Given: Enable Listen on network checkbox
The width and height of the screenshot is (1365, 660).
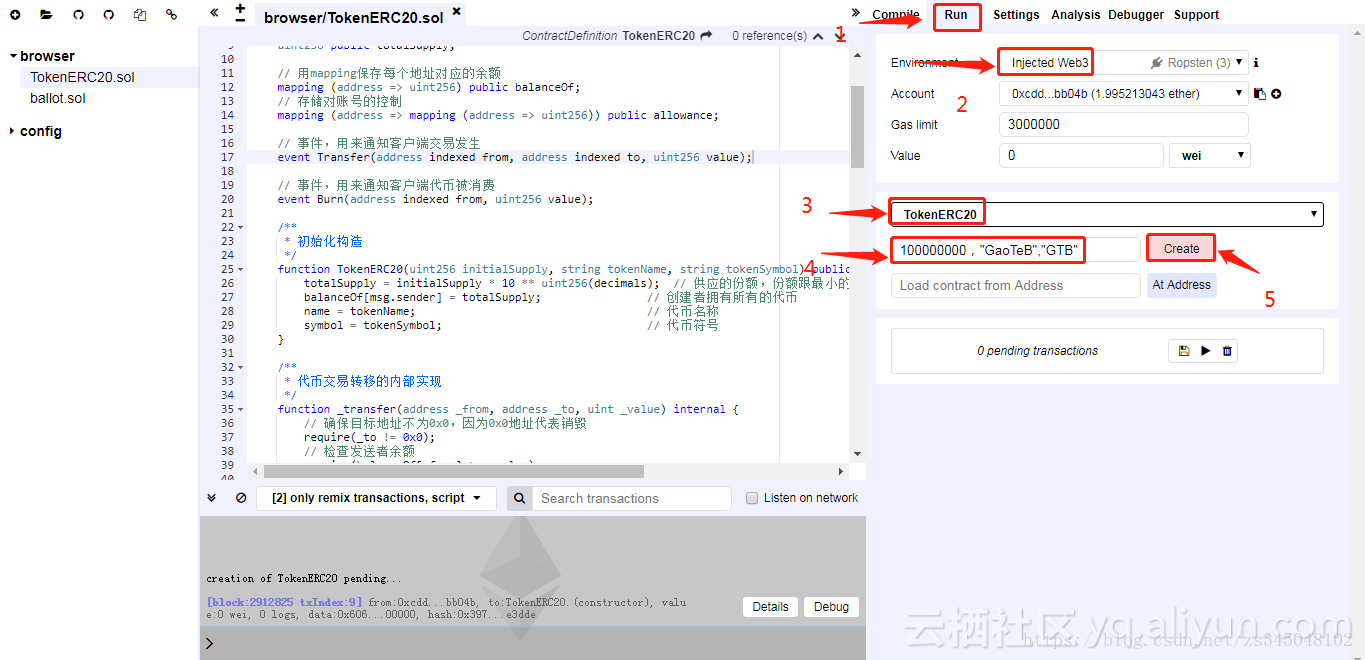Looking at the screenshot, I should [x=752, y=498].
